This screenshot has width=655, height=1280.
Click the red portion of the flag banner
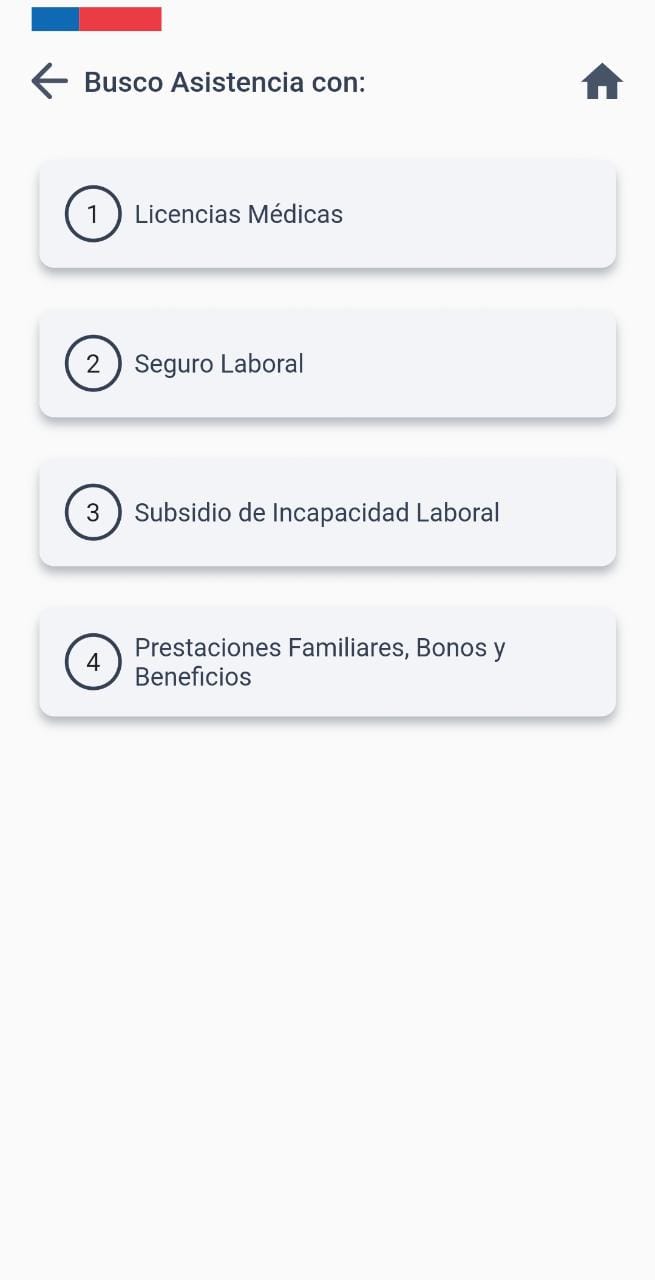[120, 18]
